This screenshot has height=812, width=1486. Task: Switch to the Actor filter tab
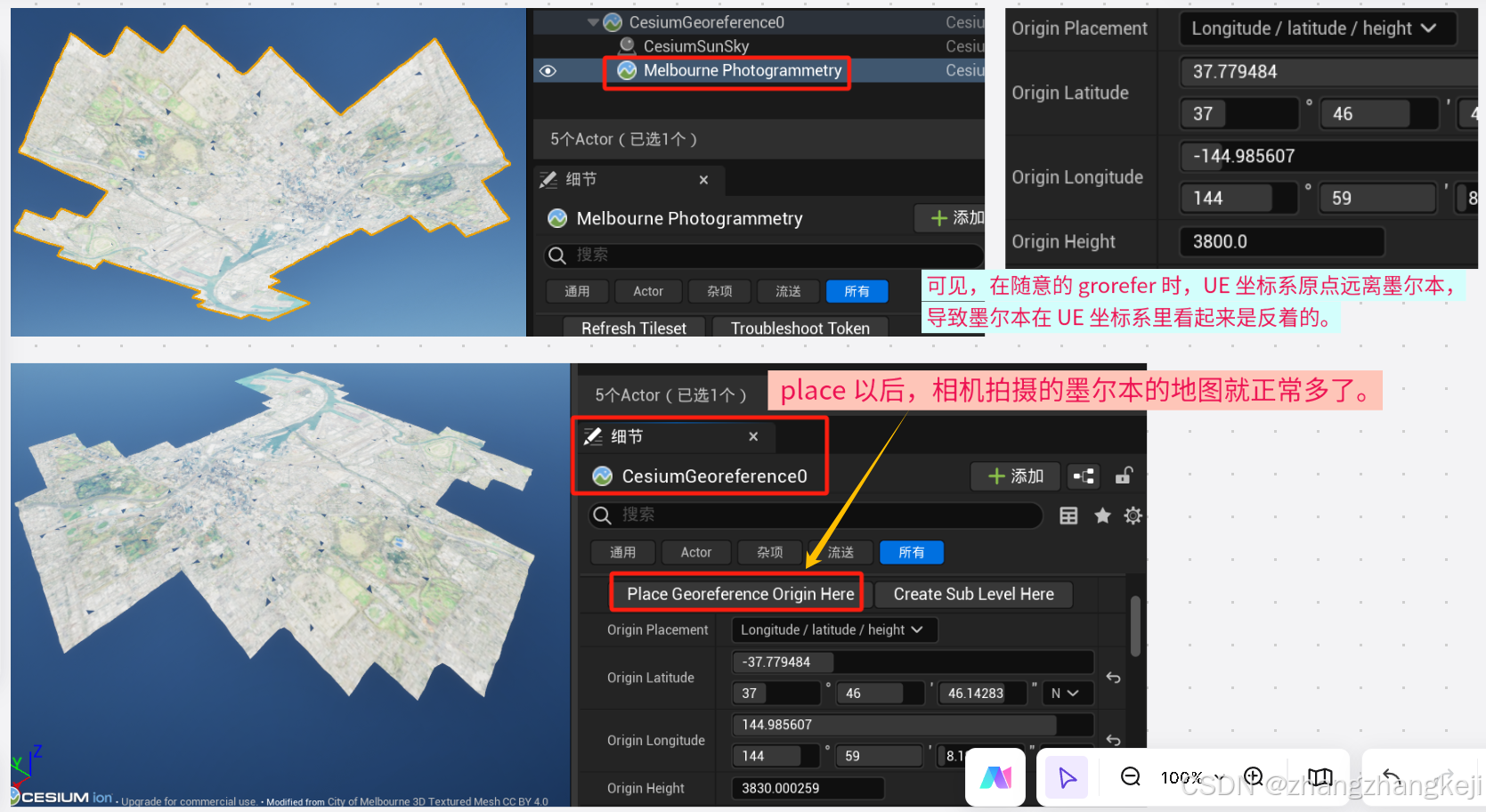point(696,552)
